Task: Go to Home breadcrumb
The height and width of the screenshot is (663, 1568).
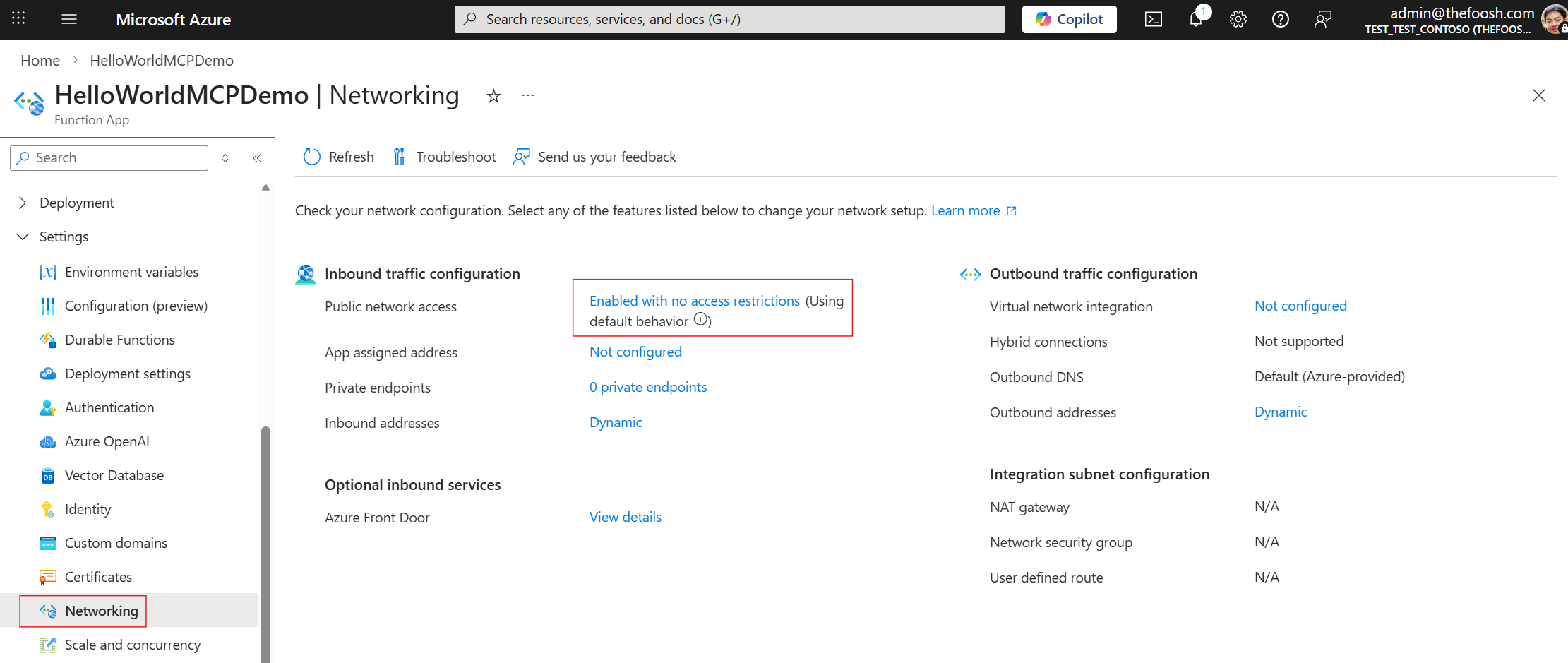Action: 40,61
